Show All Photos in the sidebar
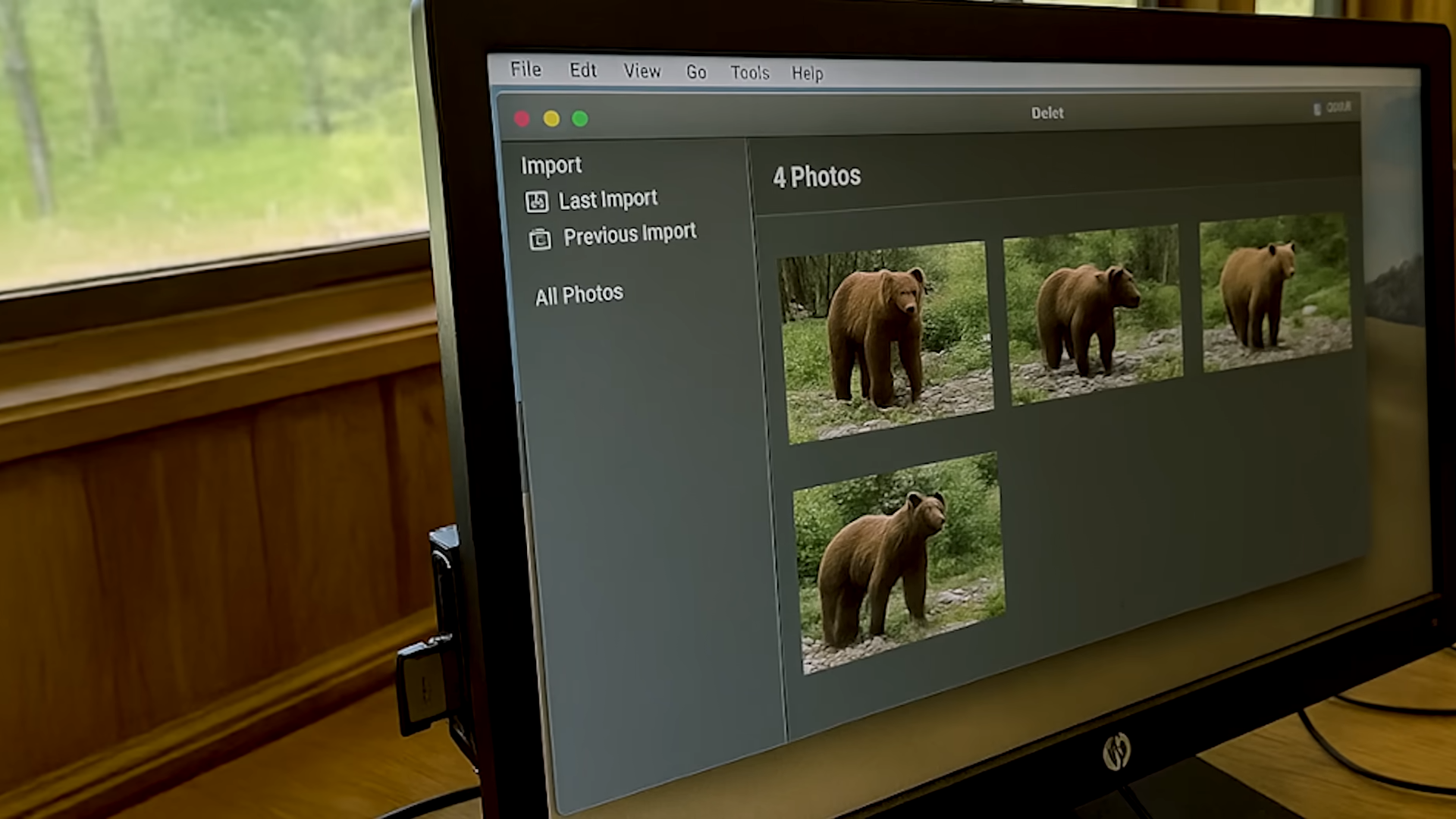The height and width of the screenshot is (819, 1456). click(x=579, y=295)
